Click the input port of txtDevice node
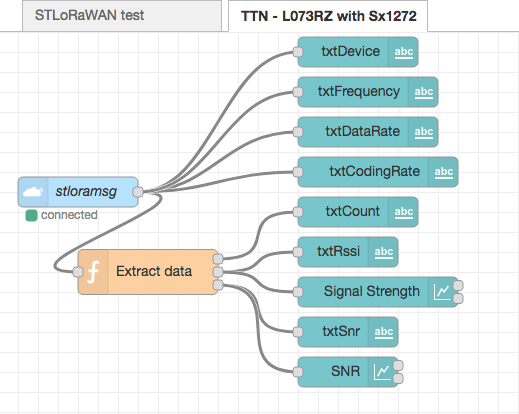Viewport: 519px width, 414px height. pyautogui.click(x=298, y=52)
